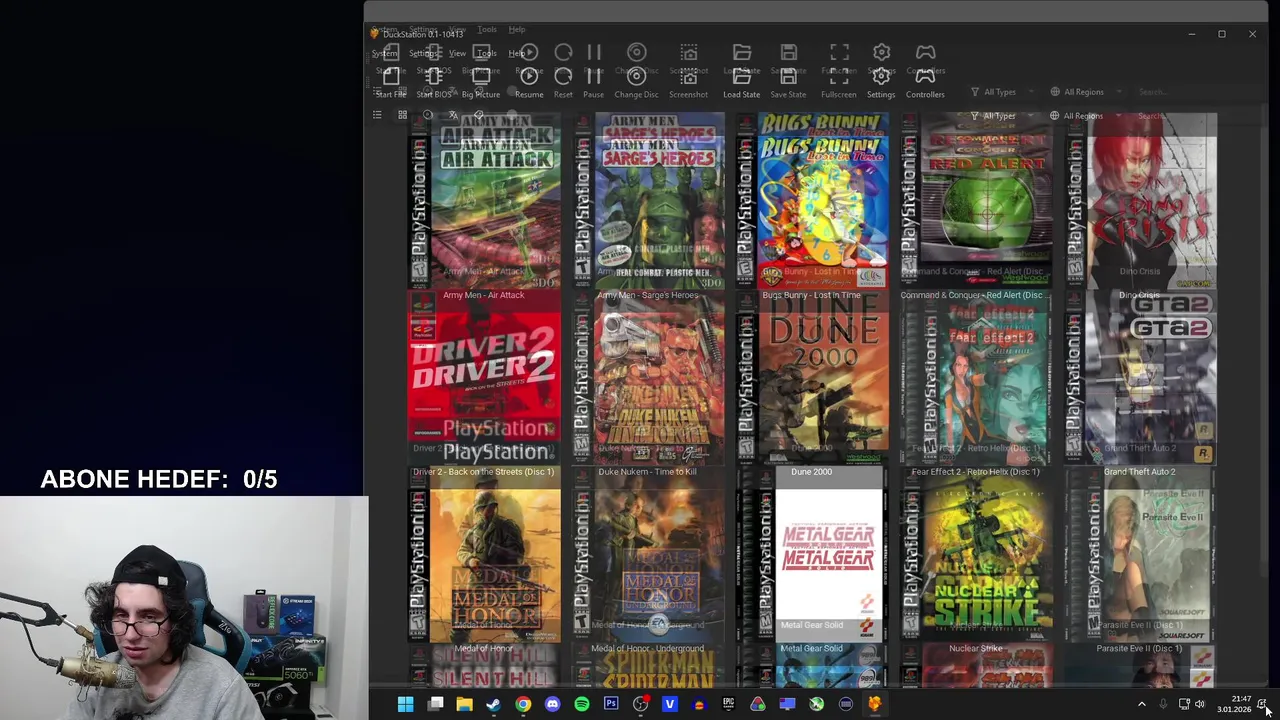This screenshot has width=1280, height=720.
Task: Click the Pause toolbar icon
Action: [594, 76]
